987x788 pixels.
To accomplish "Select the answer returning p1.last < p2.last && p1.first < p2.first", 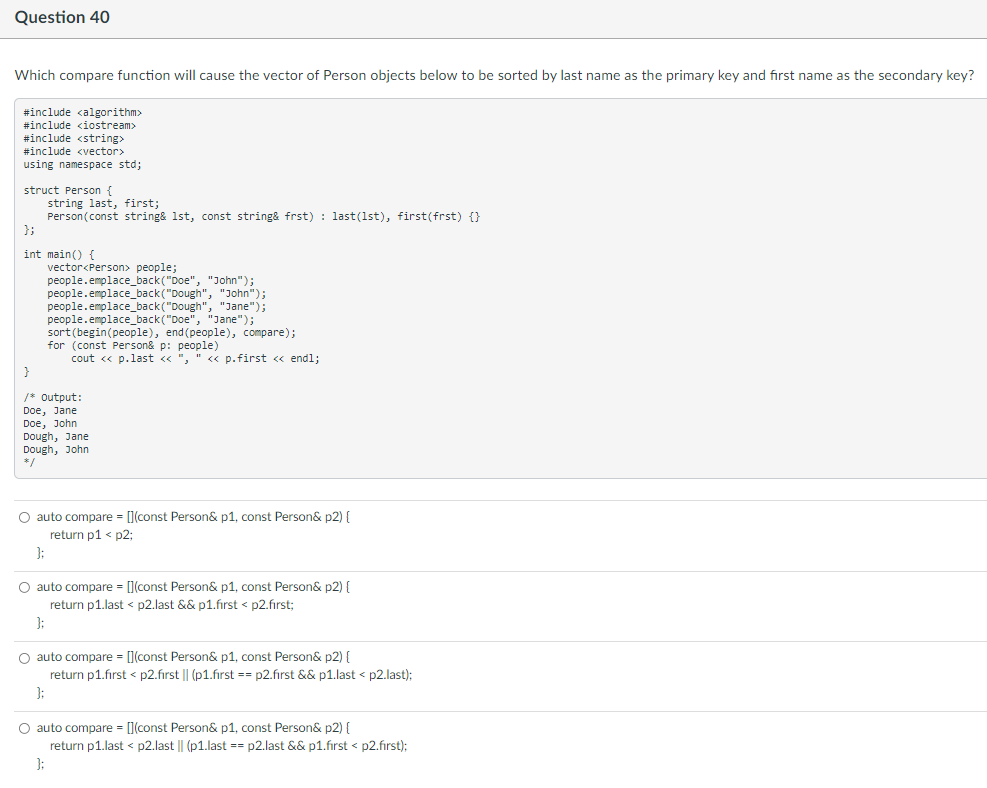I will coord(23,586).
